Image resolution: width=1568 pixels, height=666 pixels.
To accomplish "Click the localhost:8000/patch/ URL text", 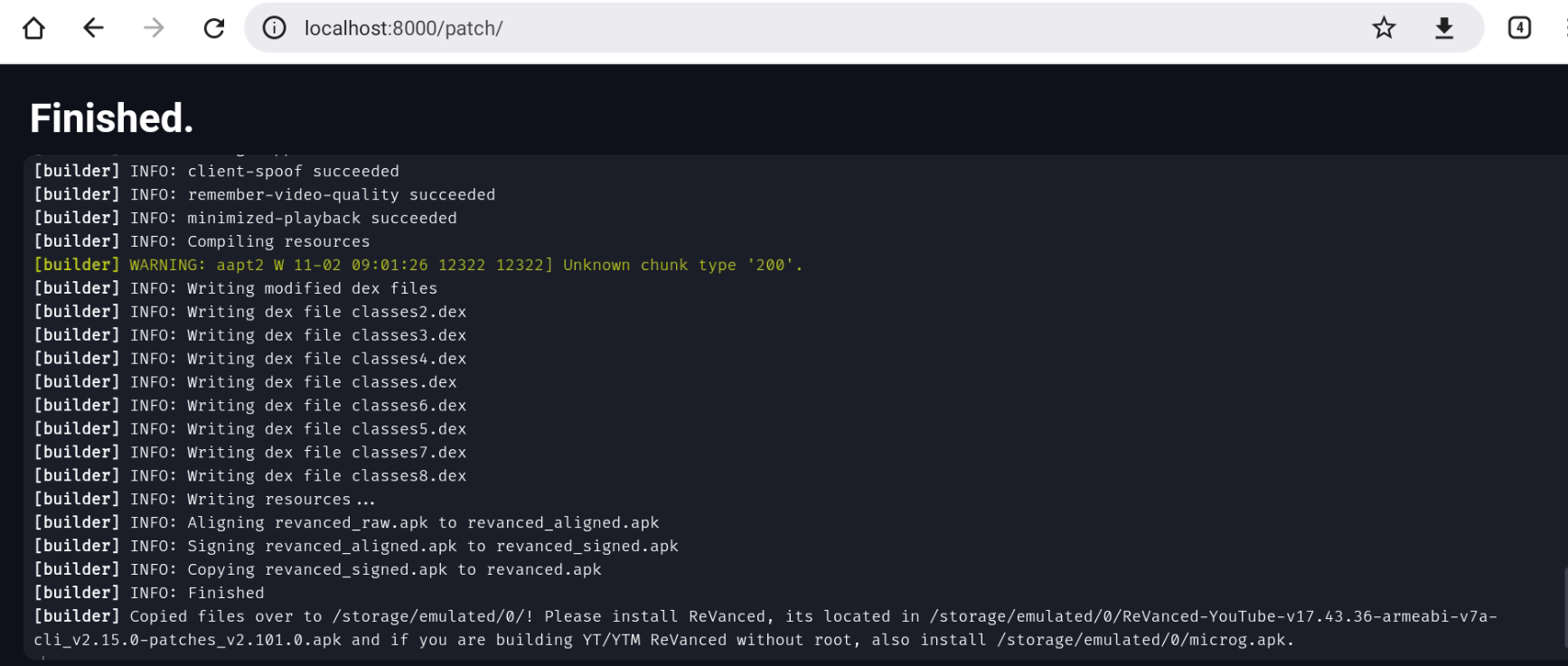I will pos(404,28).
